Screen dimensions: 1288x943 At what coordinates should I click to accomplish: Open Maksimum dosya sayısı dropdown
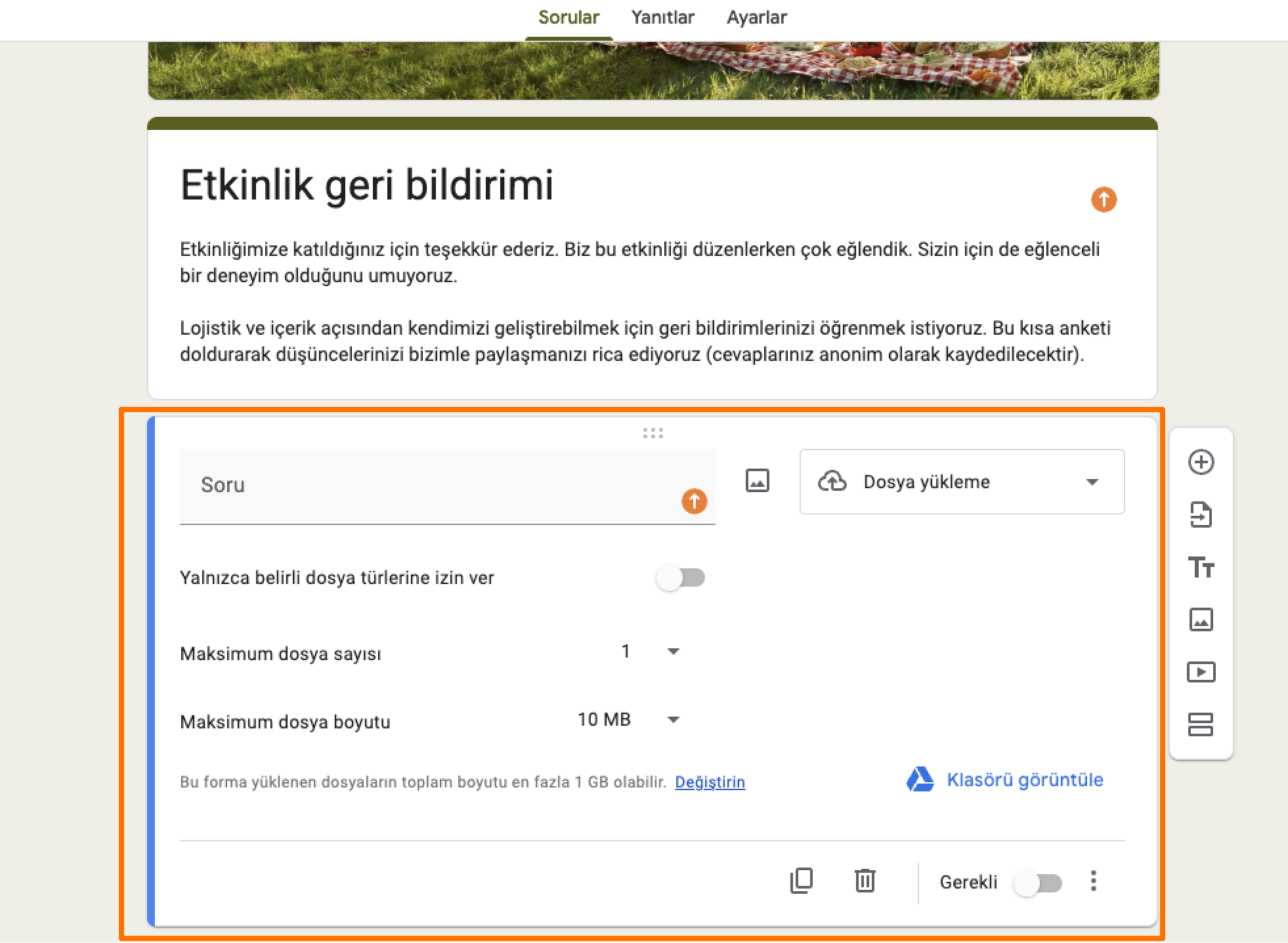pos(650,652)
